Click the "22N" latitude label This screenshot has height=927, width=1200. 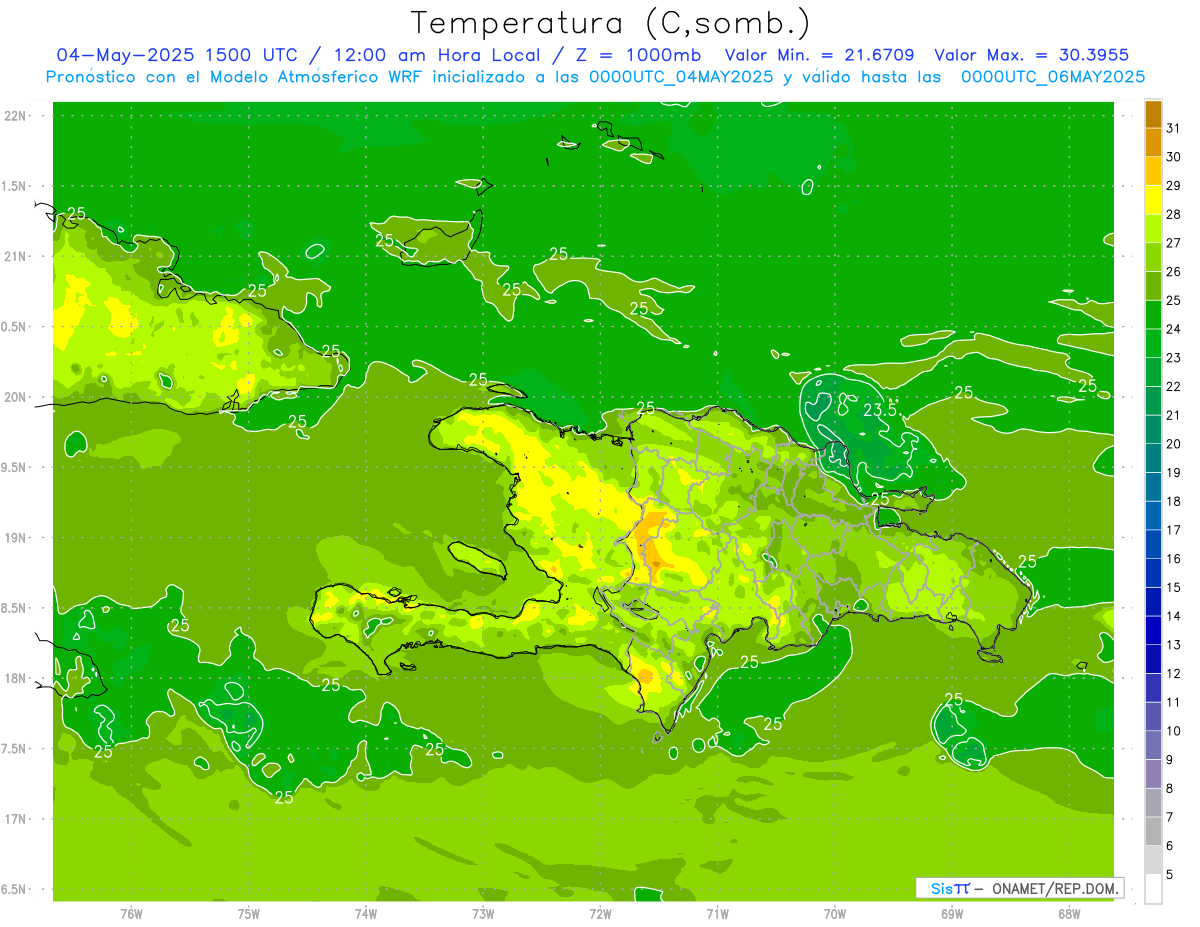pyautogui.click(x=15, y=116)
